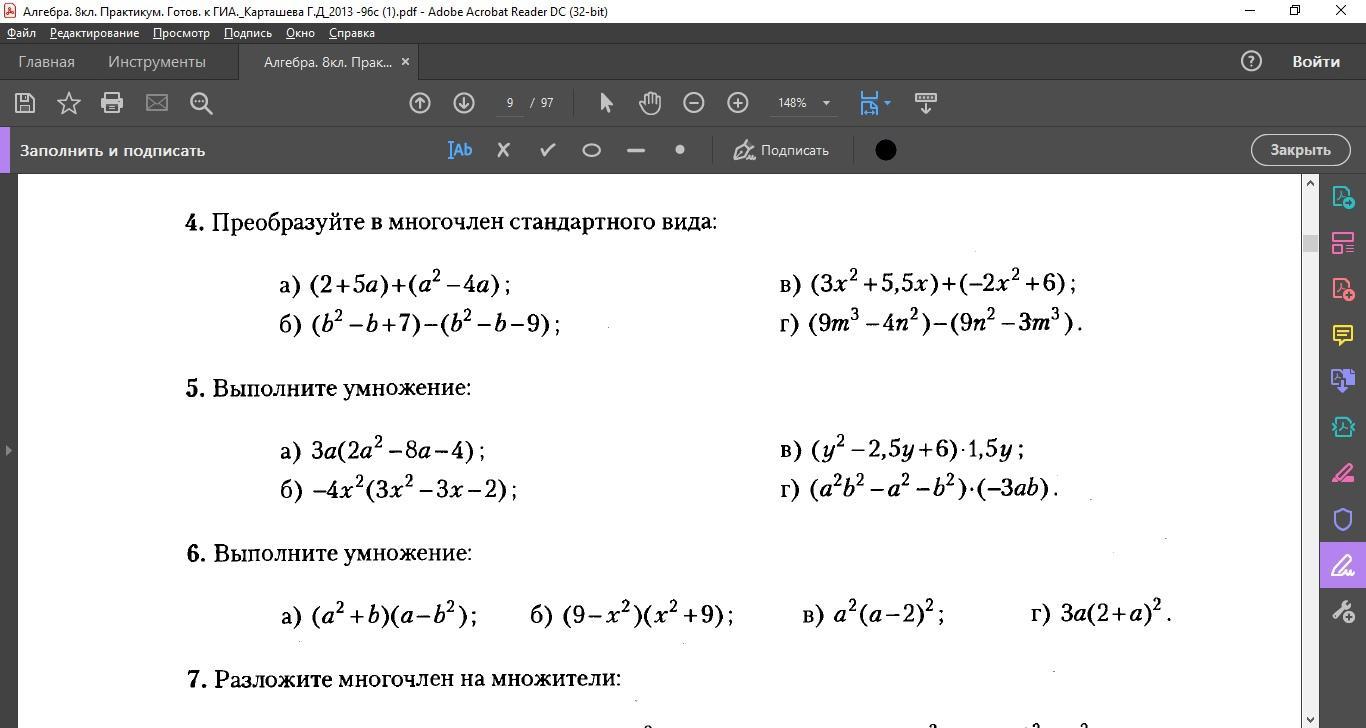The width and height of the screenshot is (1366, 728).
Task: Go to previous page arrow
Action: [420, 103]
